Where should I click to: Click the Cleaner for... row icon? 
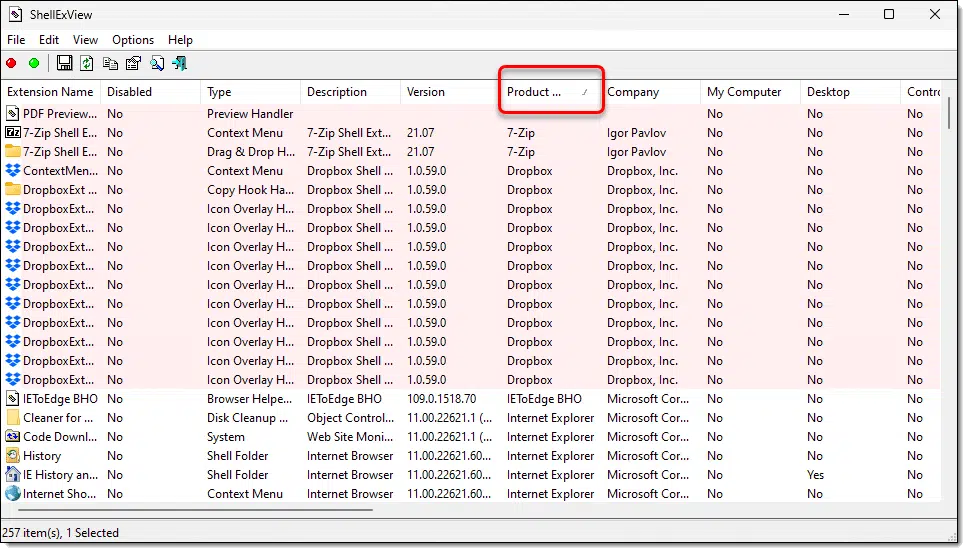click(x=12, y=418)
